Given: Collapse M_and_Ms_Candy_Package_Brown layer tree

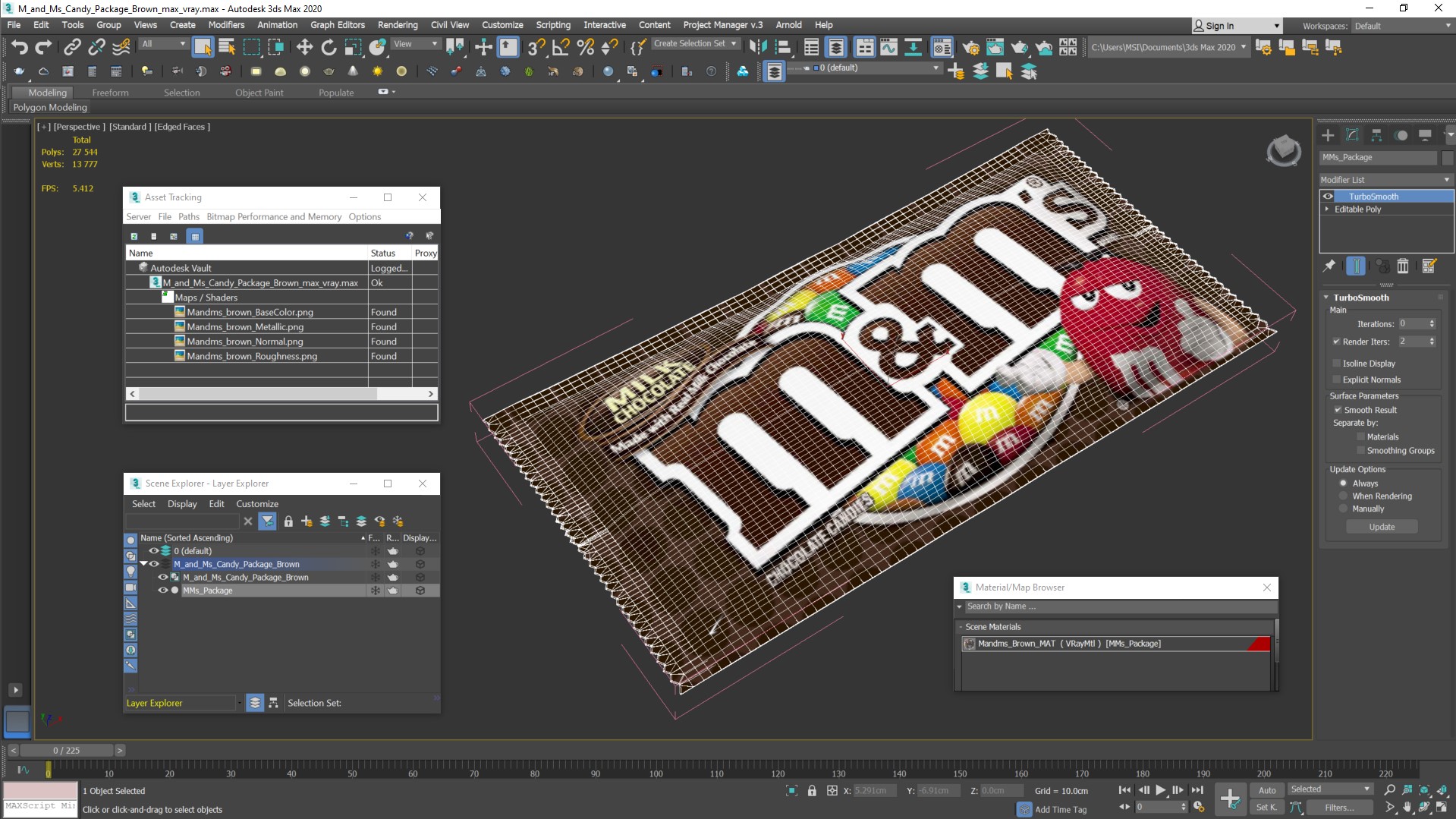Looking at the screenshot, I should point(143,564).
